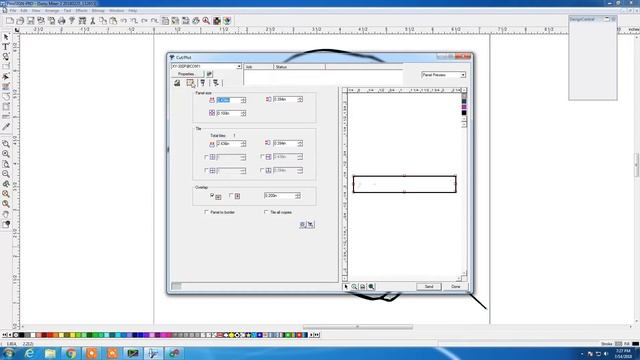Open the Bitmap menu

98,11
